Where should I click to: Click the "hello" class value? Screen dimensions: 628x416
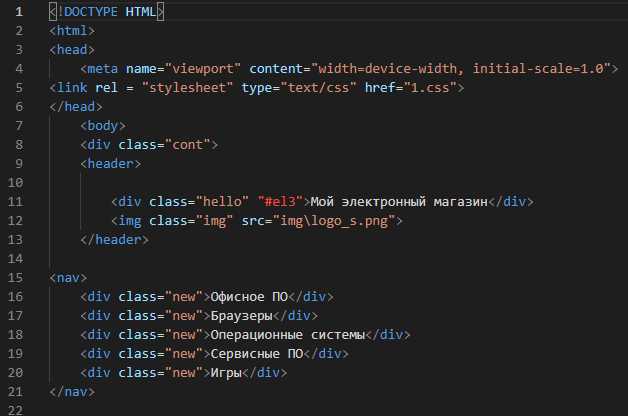[222, 201]
